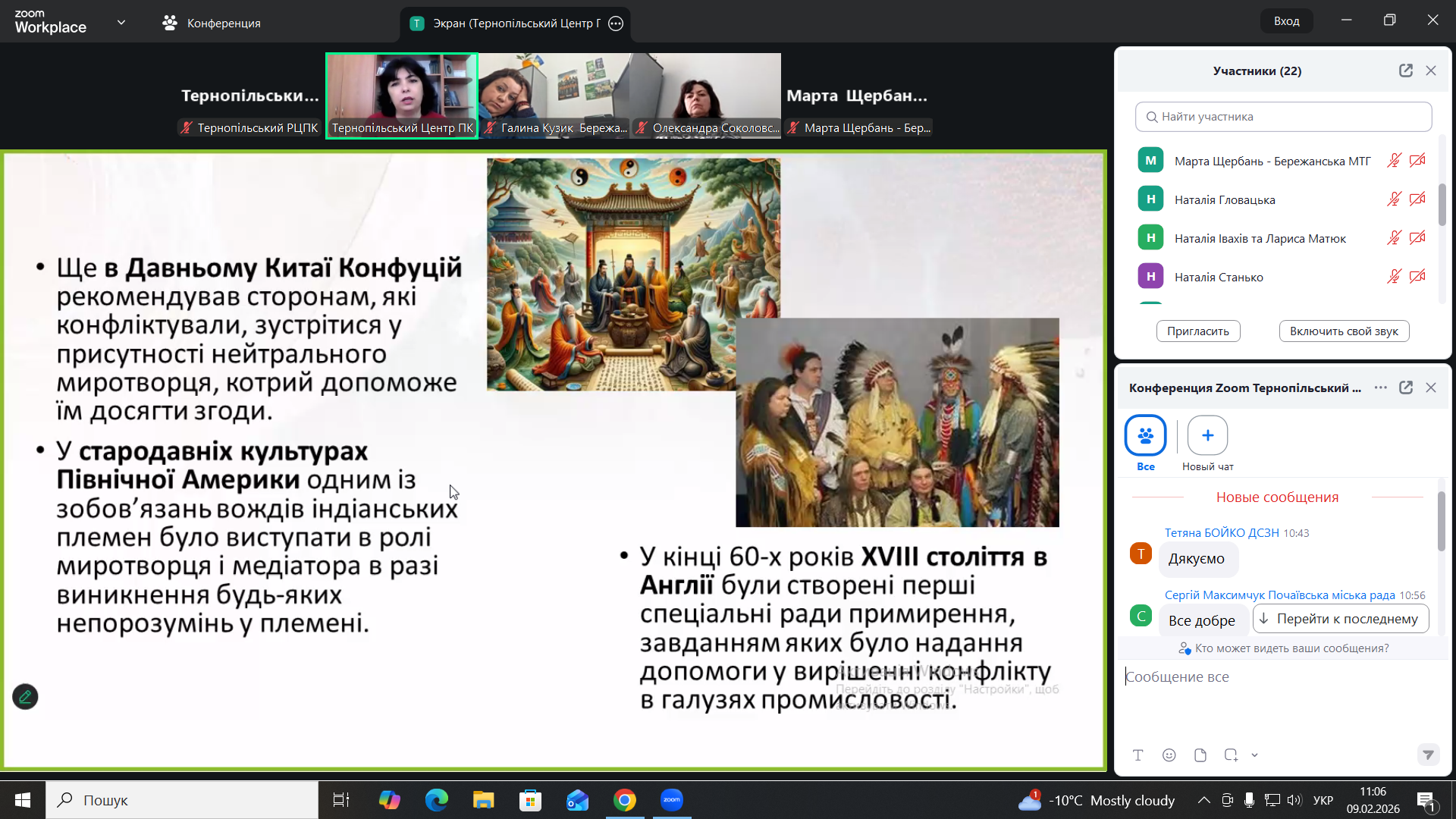
Task: Select the Конференция tab
Action: (211, 24)
